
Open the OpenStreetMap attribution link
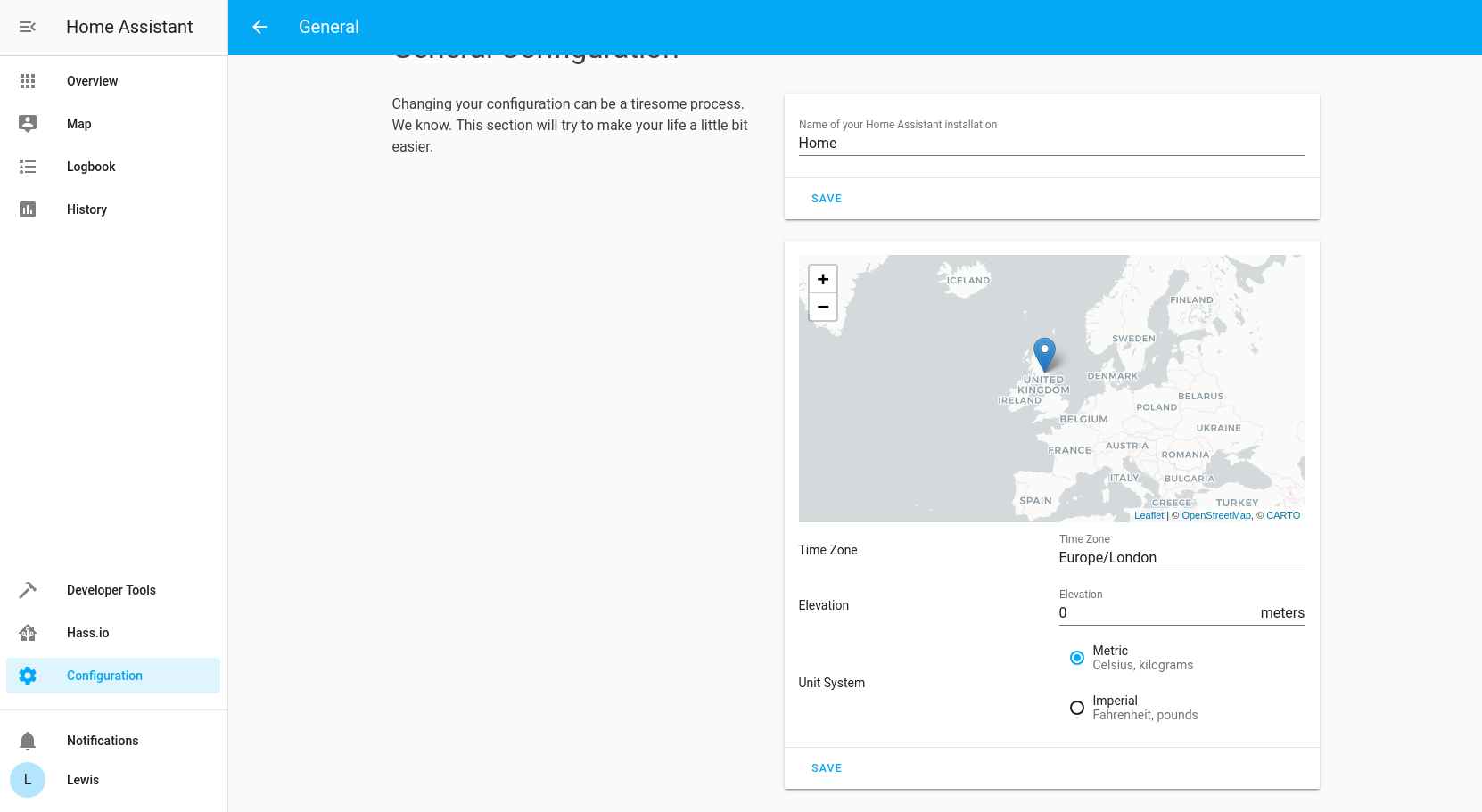click(1216, 515)
